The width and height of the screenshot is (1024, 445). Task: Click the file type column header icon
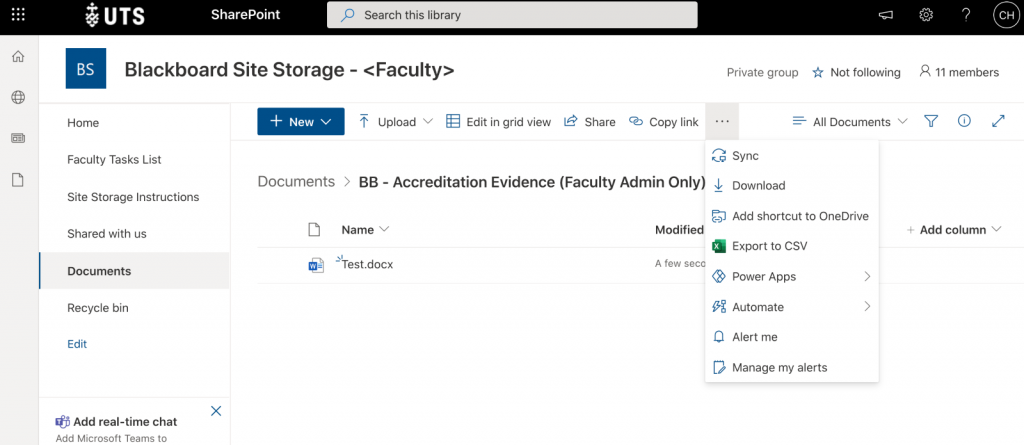(x=314, y=229)
